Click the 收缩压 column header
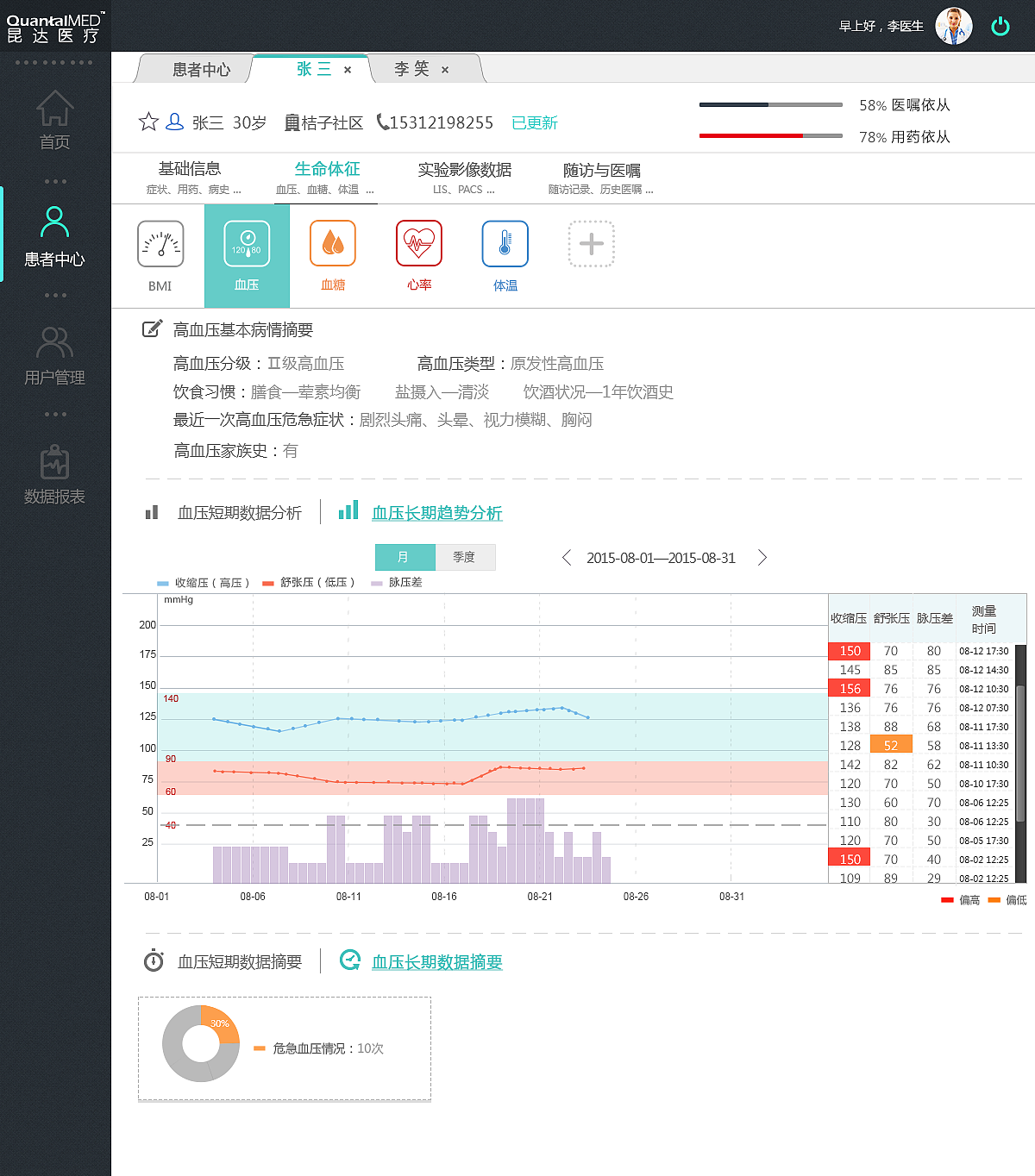Image resolution: width=1035 pixels, height=1176 pixels. click(849, 618)
